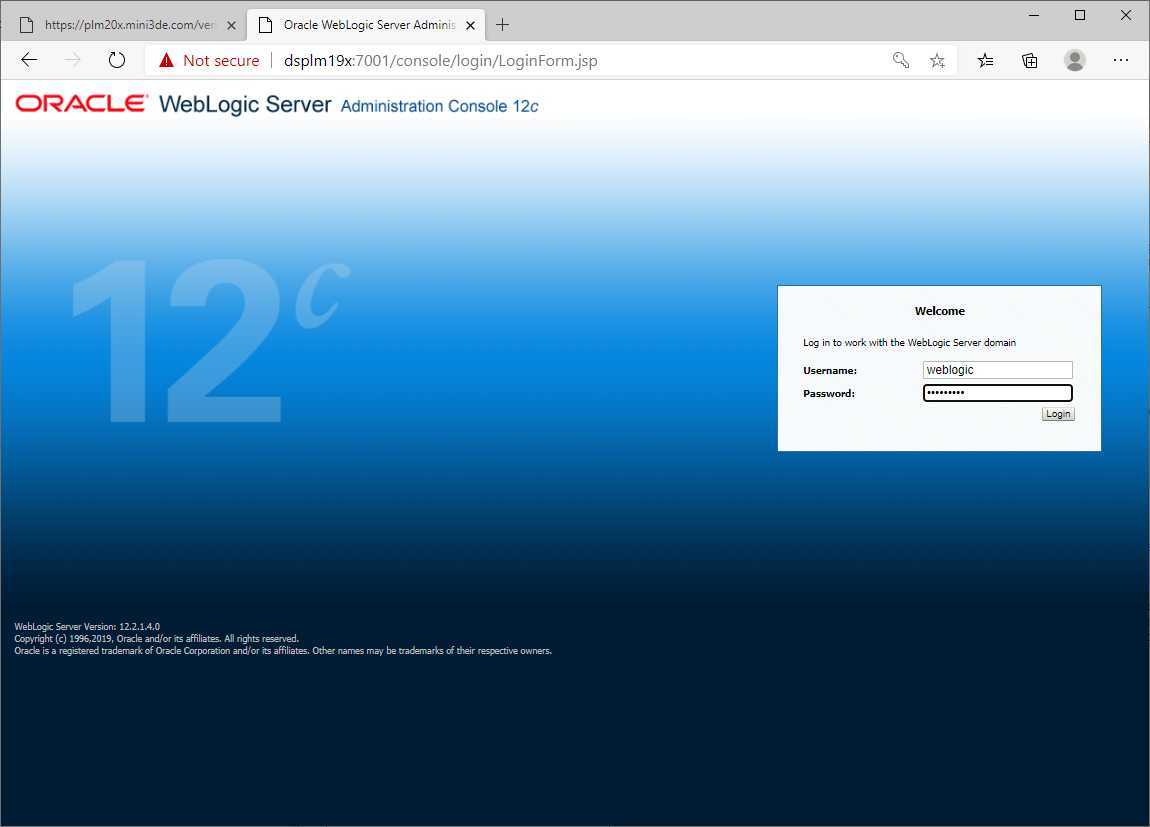Open the Collections icon
This screenshot has width=1150, height=827.
point(1030,60)
